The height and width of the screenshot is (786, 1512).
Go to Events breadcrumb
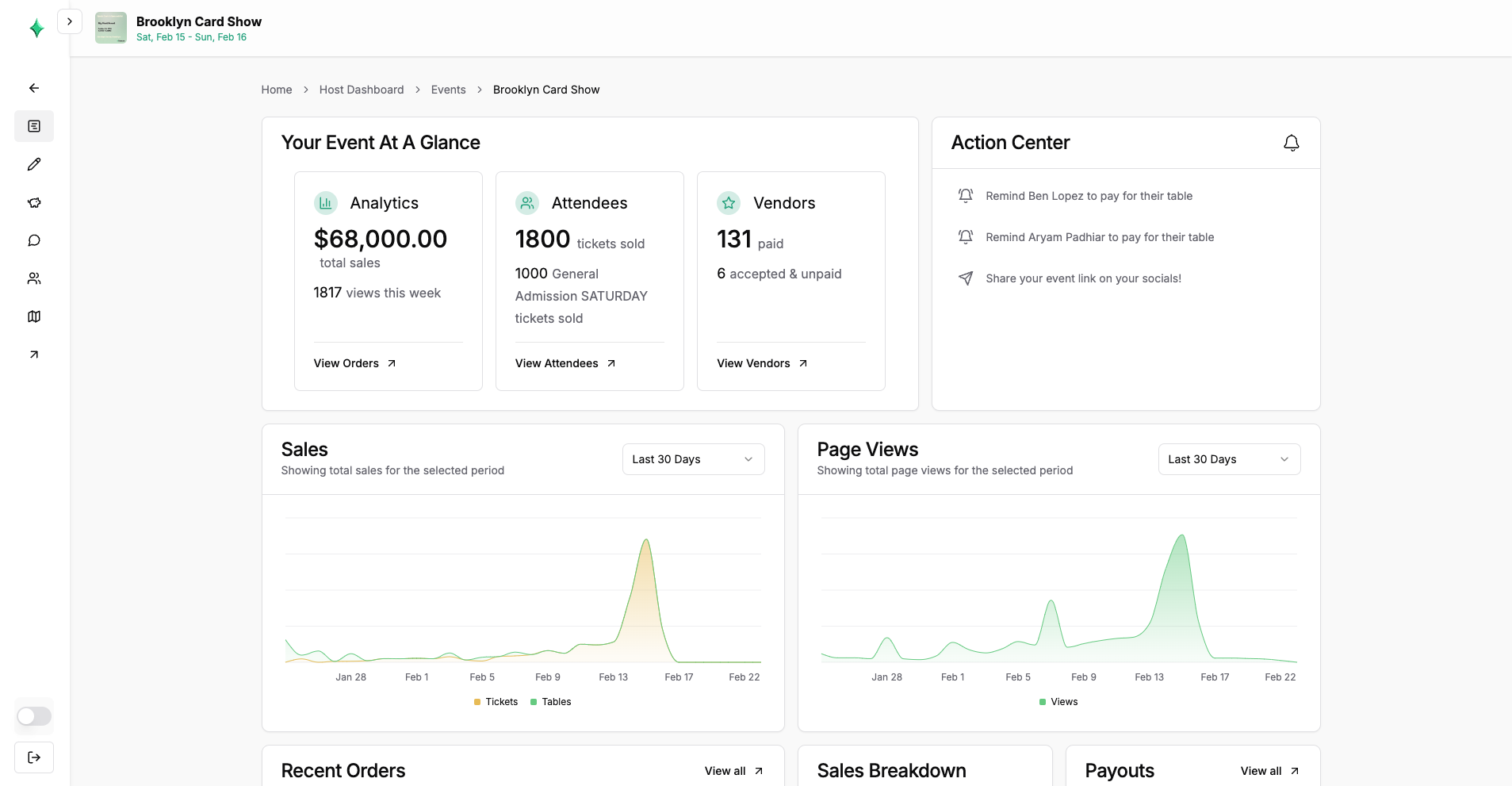point(449,90)
